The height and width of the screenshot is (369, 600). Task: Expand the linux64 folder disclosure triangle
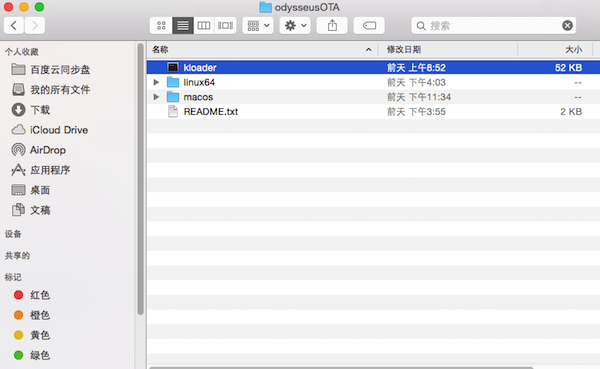click(156, 82)
